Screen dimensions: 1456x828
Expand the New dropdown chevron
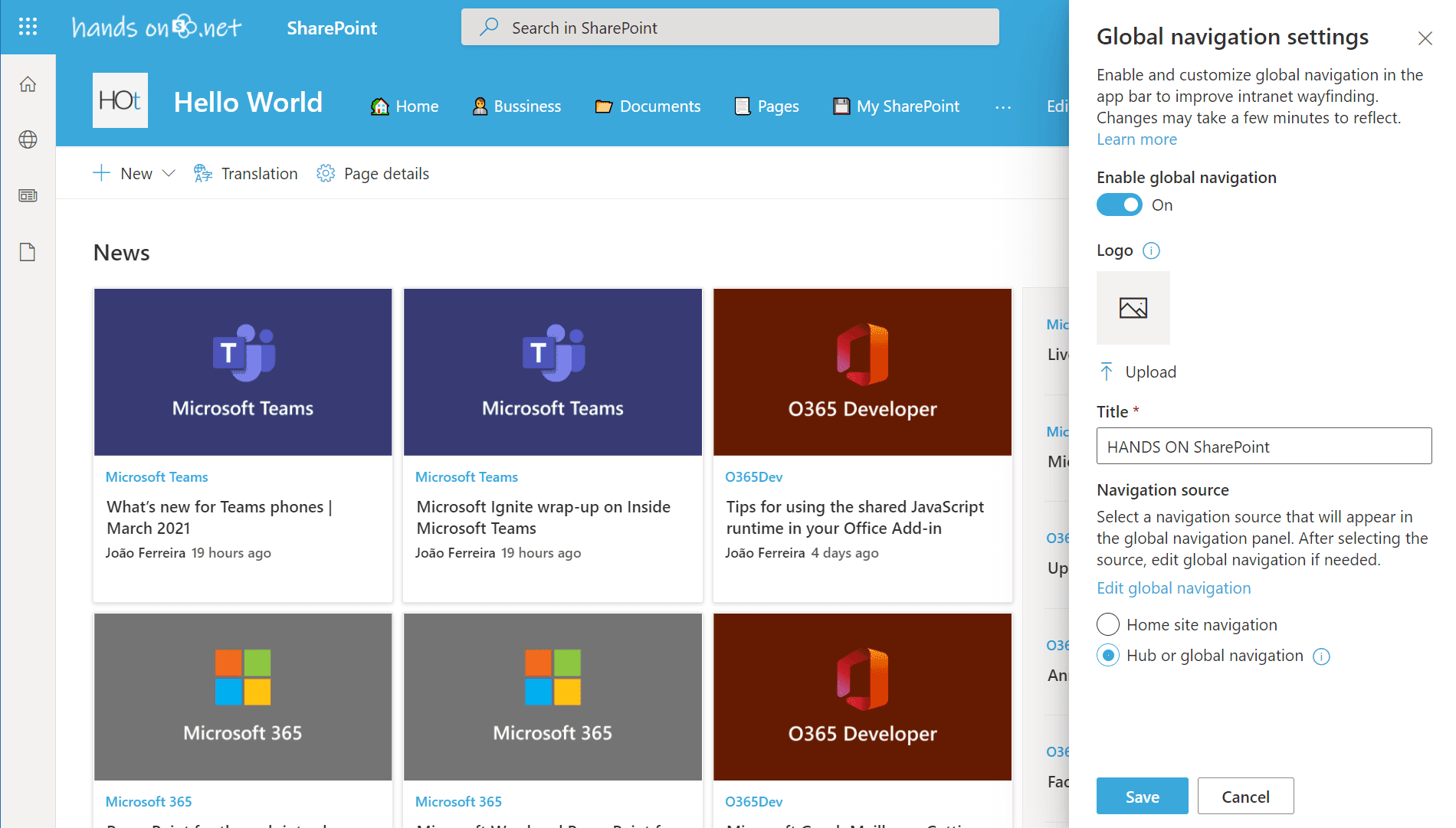coord(169,174)
